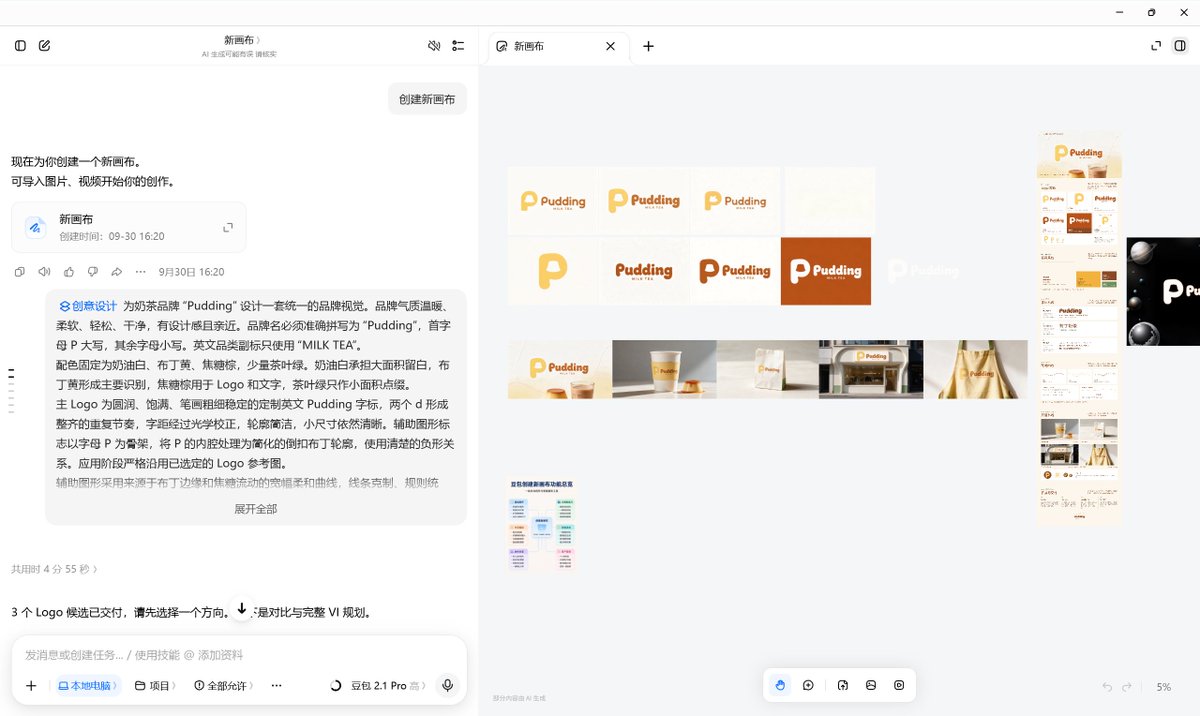Click the plus attachment button in input box
The image size is (1200, 716).
31,686
